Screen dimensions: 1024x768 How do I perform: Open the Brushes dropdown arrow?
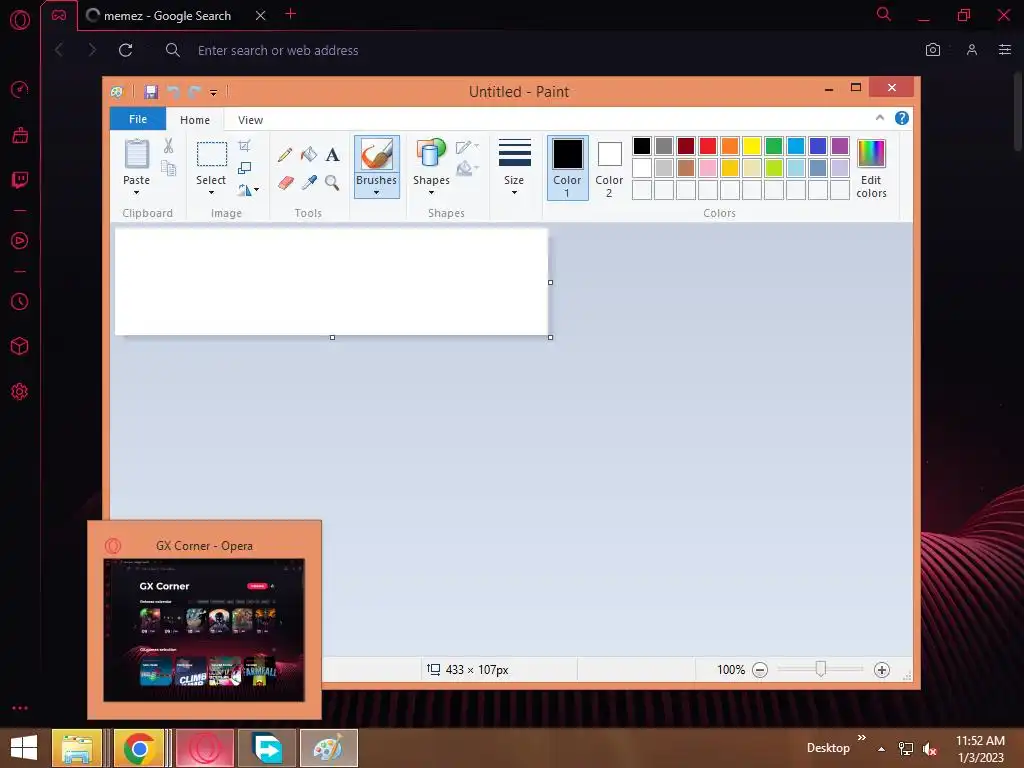[376, 192]
